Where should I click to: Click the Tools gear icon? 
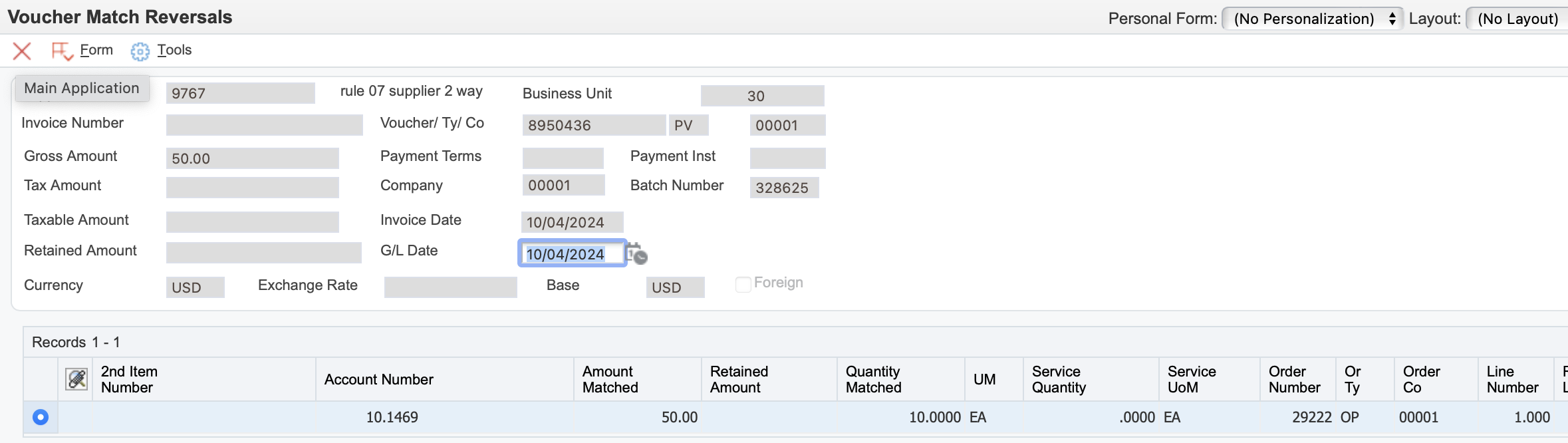pyautogui.click(x=140, y=51)
